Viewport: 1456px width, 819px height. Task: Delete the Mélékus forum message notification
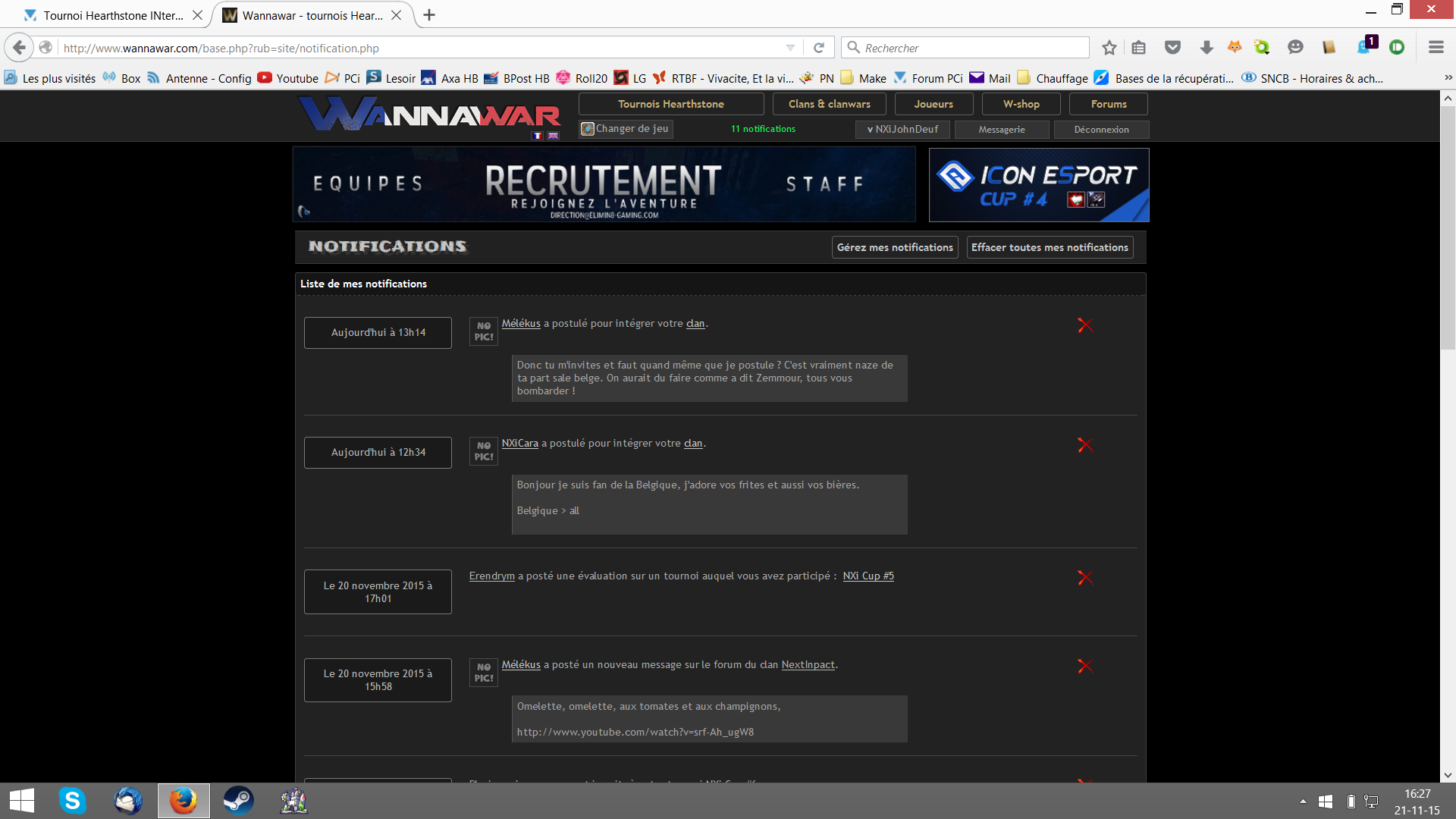coord(1085,666)
